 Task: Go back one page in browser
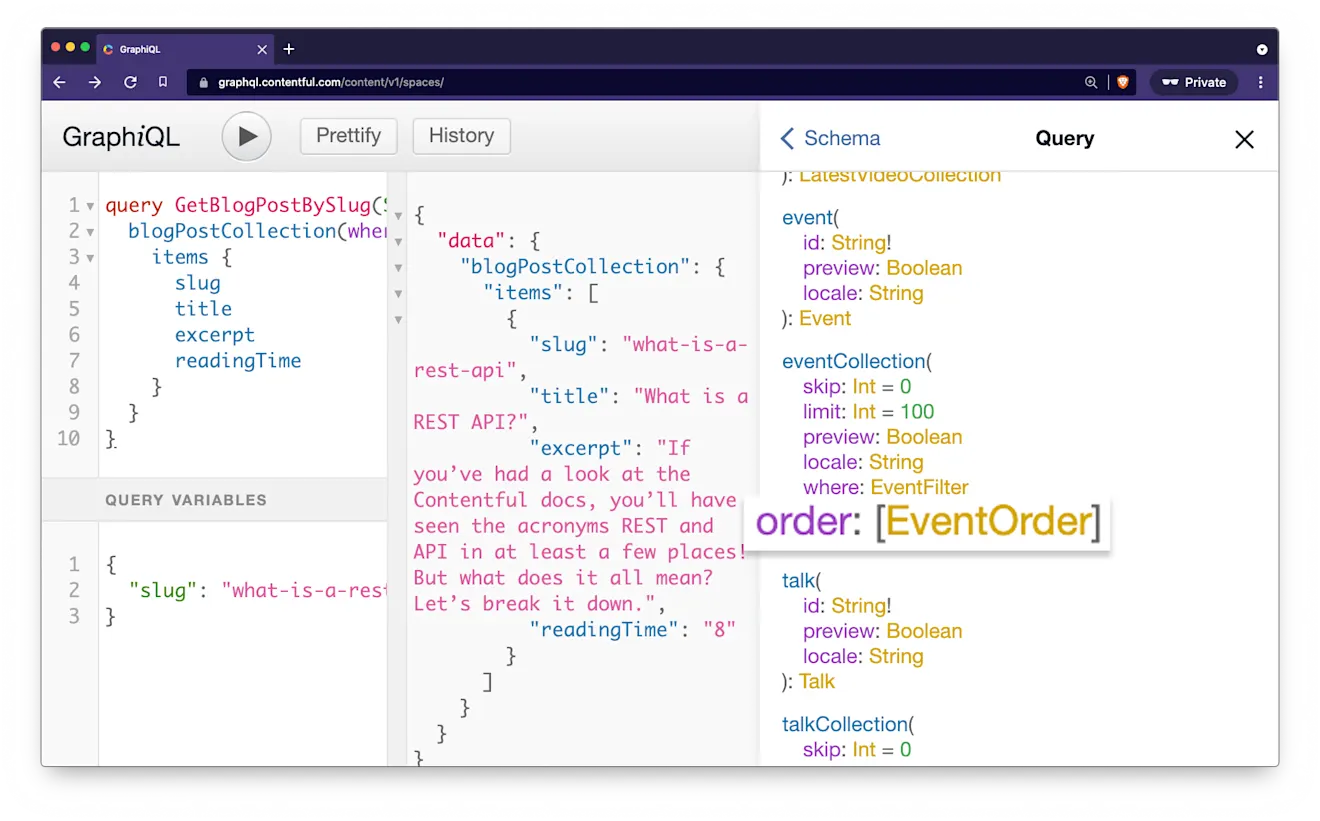59,82
